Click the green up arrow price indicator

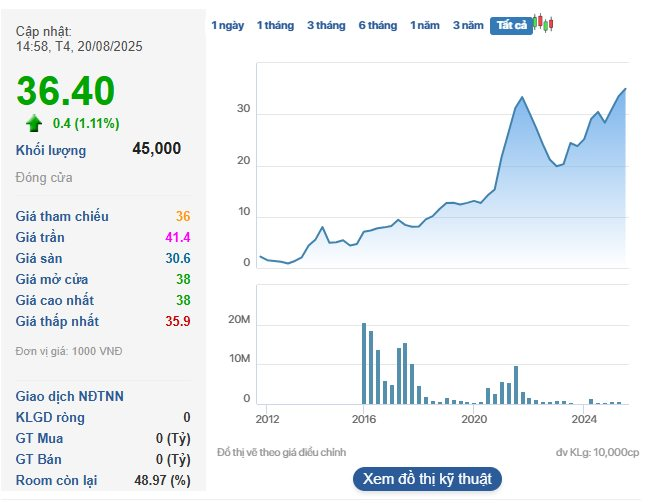(x=34, y=123)
